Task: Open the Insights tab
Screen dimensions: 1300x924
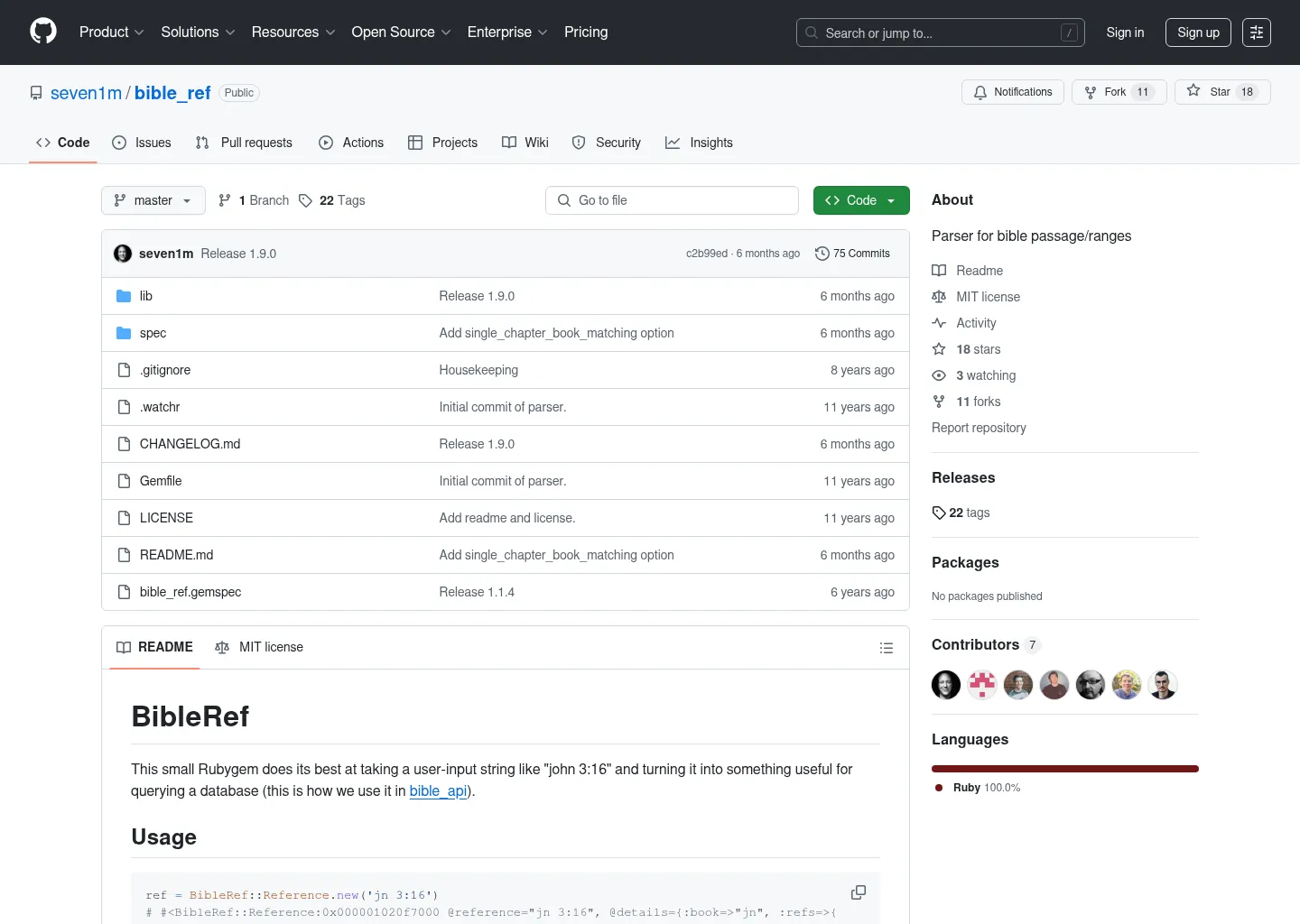Action: click(699, 143)
